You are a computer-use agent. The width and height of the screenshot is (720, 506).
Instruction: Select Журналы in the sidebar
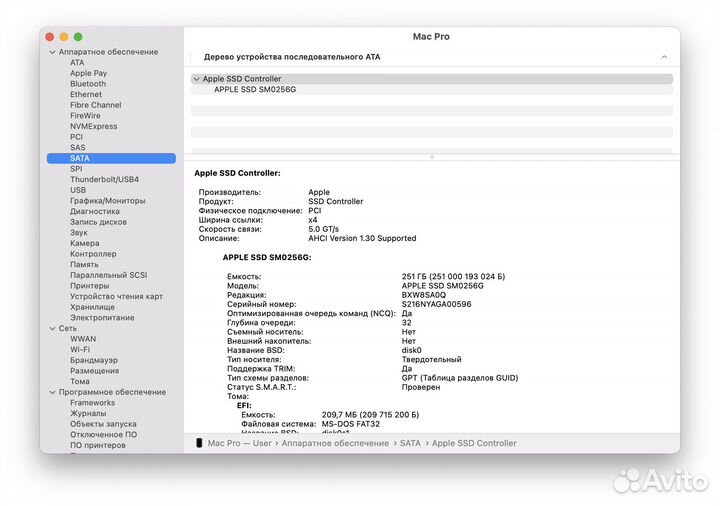88,413
